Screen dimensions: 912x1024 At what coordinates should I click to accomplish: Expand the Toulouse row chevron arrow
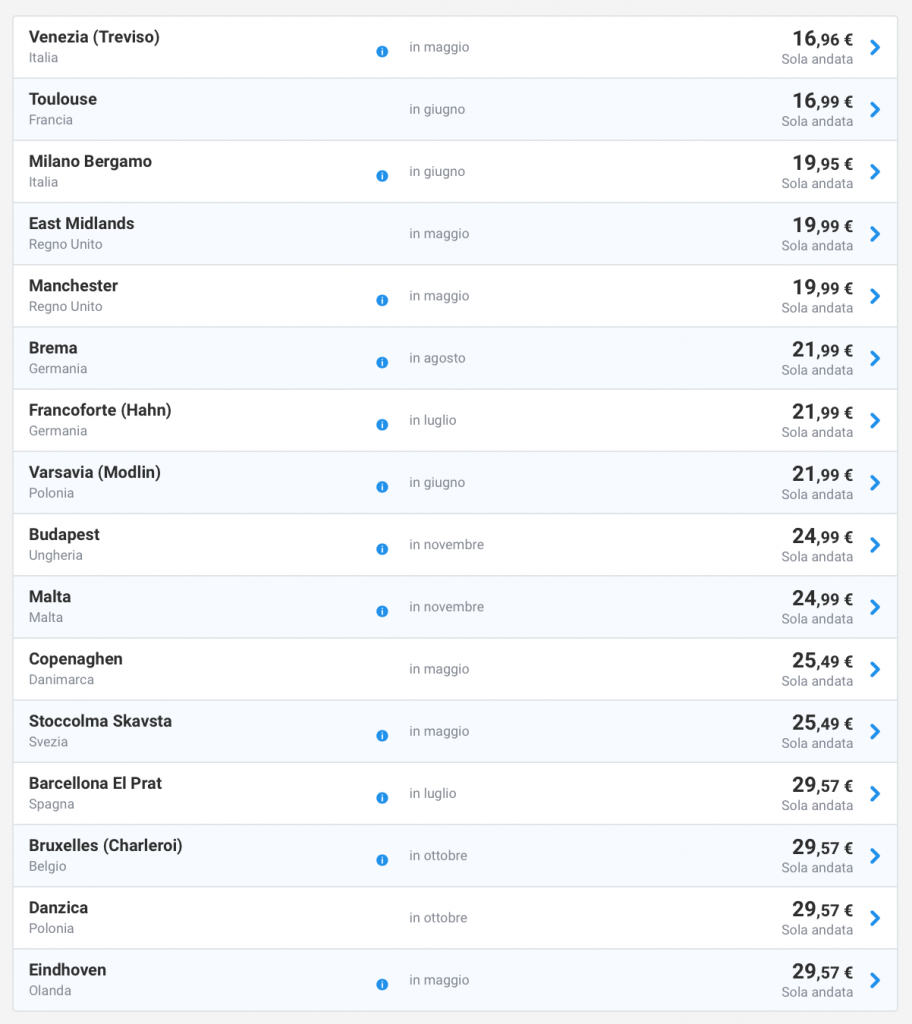[875, 109]
